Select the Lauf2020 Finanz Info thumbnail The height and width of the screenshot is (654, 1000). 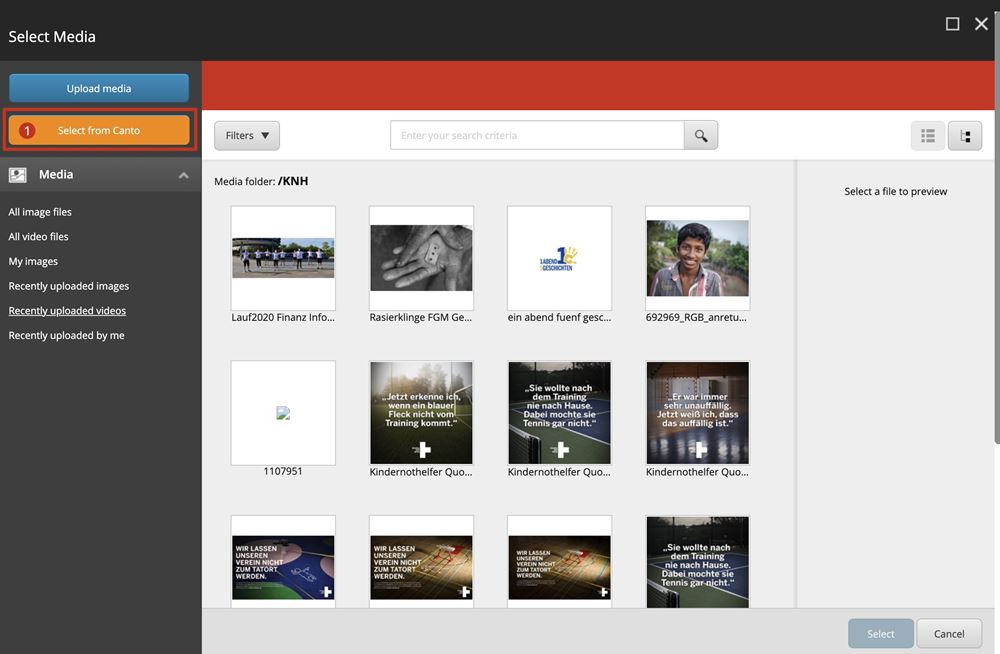point(283,258)
